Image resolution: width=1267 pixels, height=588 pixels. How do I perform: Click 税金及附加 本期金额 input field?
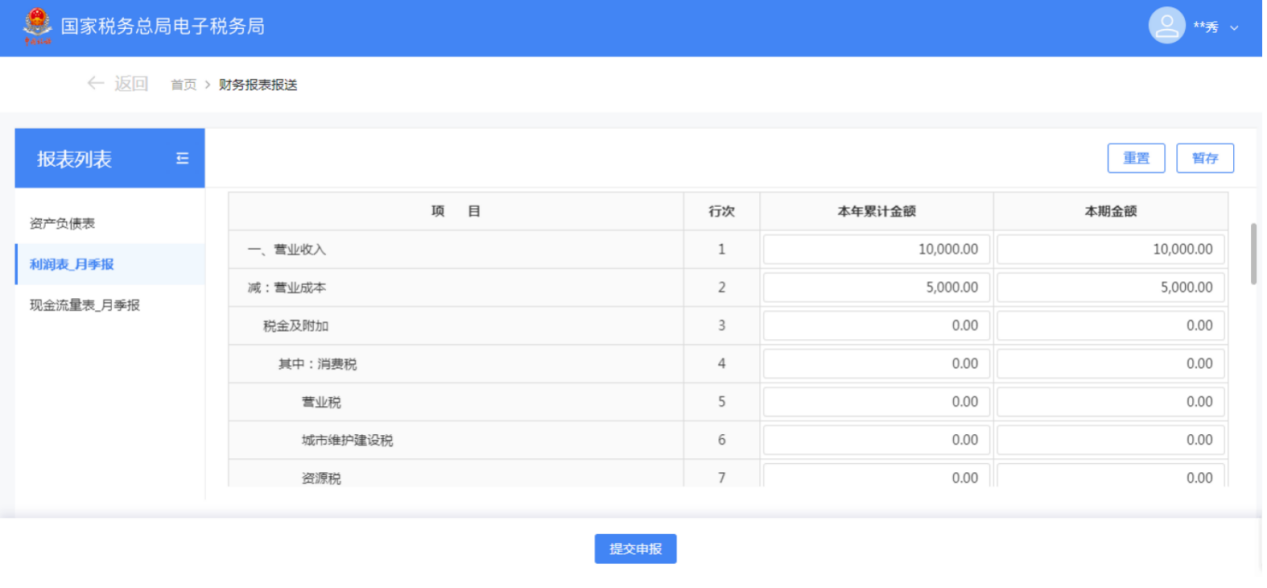tap(1111, 326)
